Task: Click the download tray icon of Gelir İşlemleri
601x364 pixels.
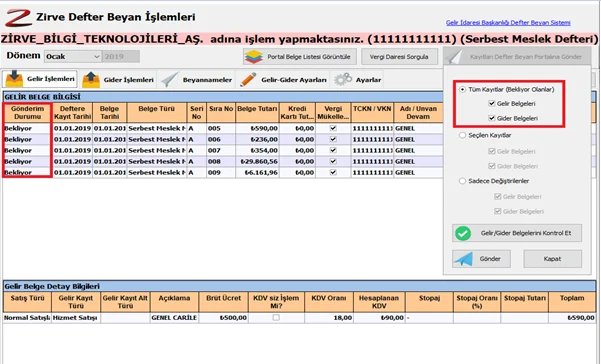Action: pyautogui.click(x=14, y=79)
